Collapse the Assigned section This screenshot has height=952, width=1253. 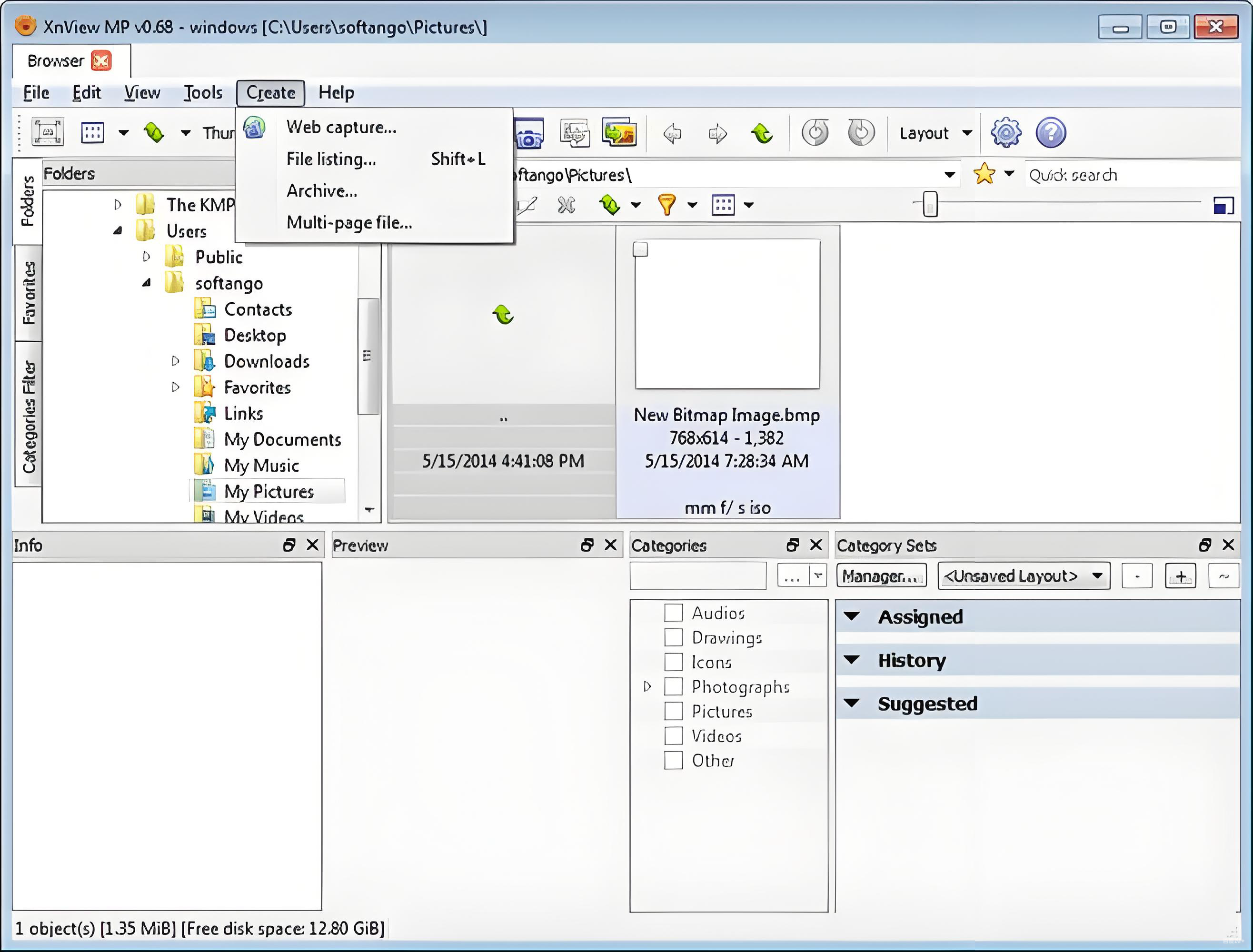[852, 616]
